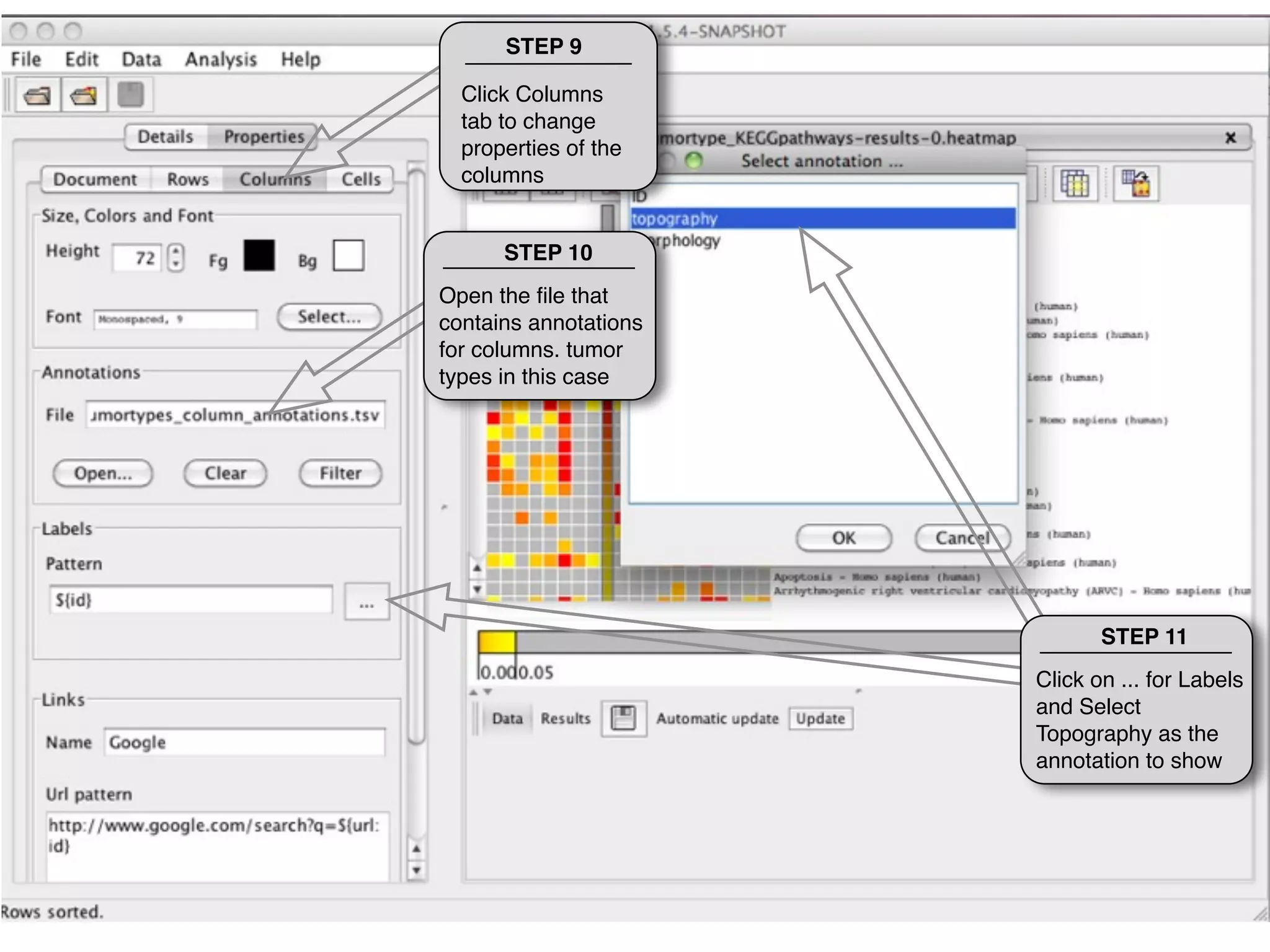The height and width of the screenshot is (952, 1270).
Task: Click the heatmap toolbar icon with lock
Action: (x=1135, y=183)
